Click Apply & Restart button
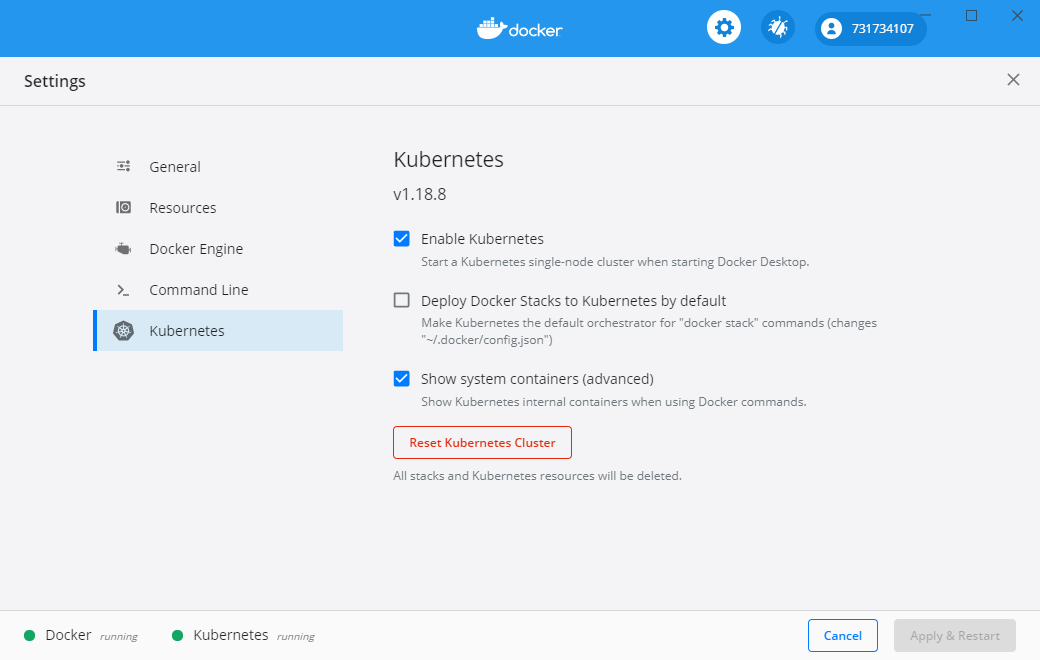 click(x=954, y=635)
